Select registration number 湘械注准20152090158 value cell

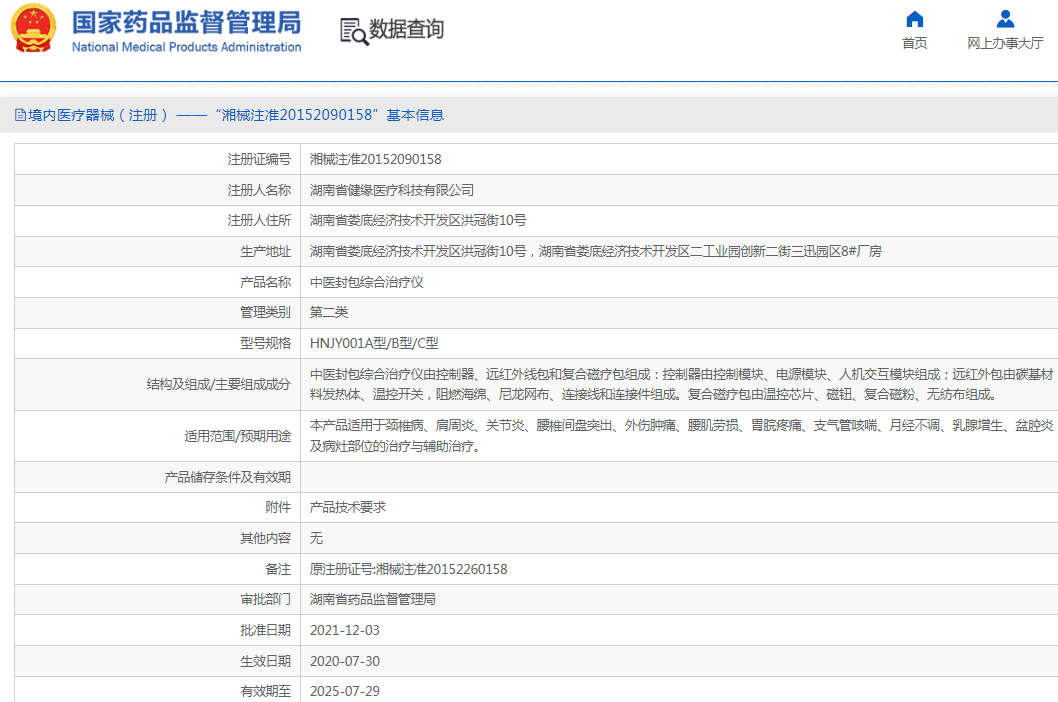point(375,159)
